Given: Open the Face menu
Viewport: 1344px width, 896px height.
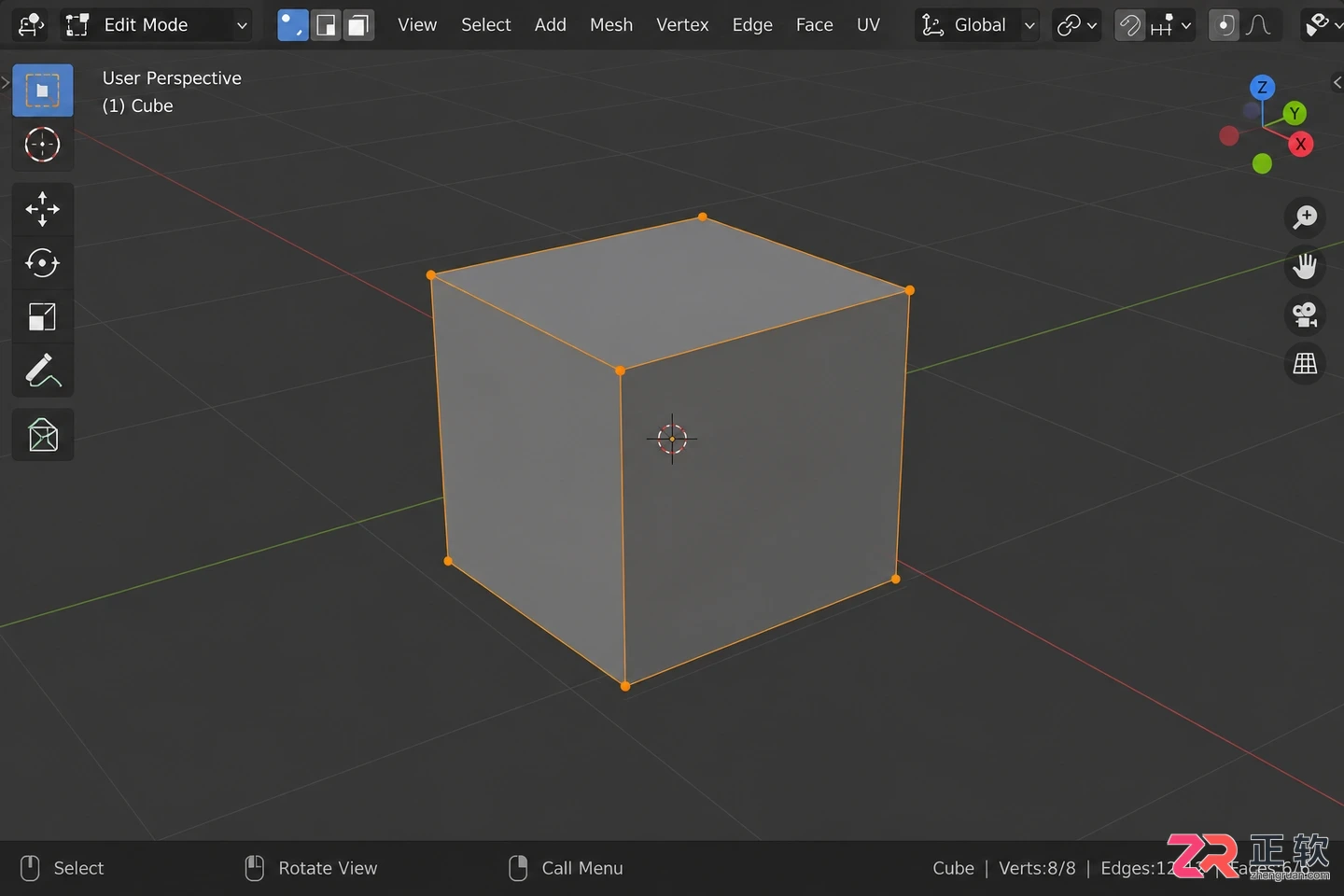Looking at the screenshot, I should tap(815, 25).
